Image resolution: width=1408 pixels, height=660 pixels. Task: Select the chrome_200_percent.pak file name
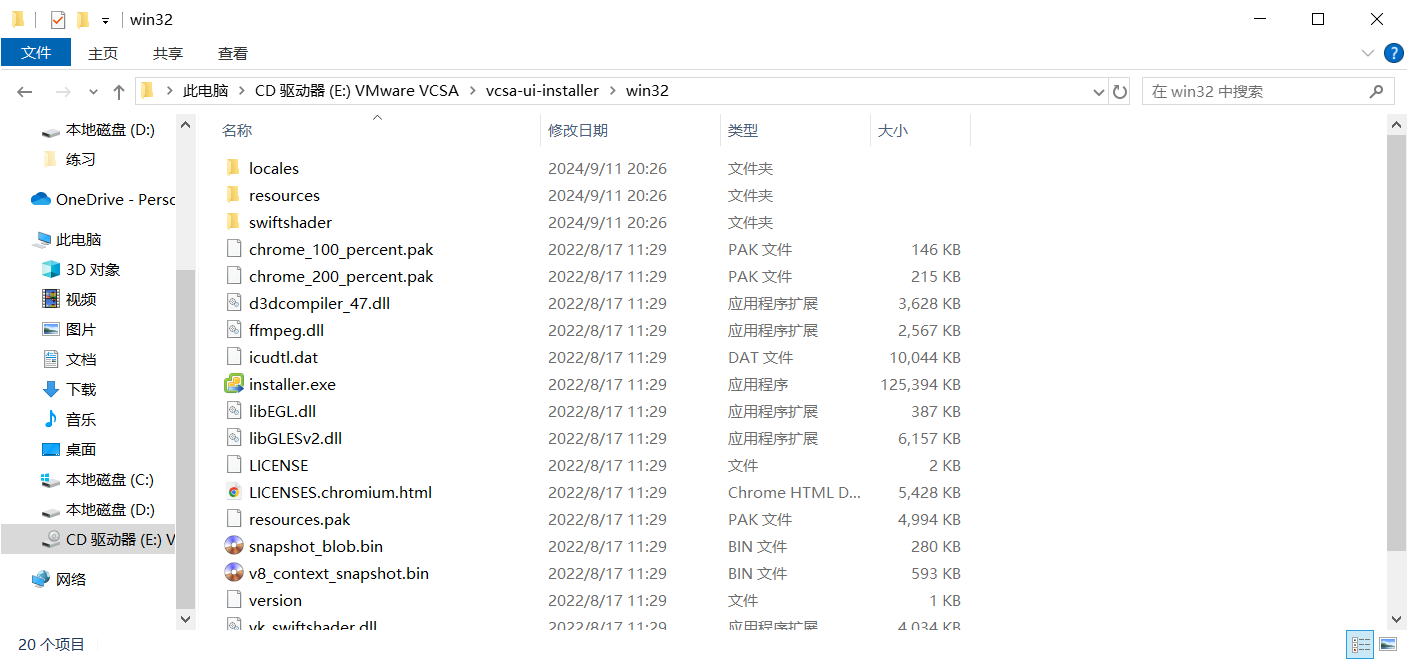[341, 276]
